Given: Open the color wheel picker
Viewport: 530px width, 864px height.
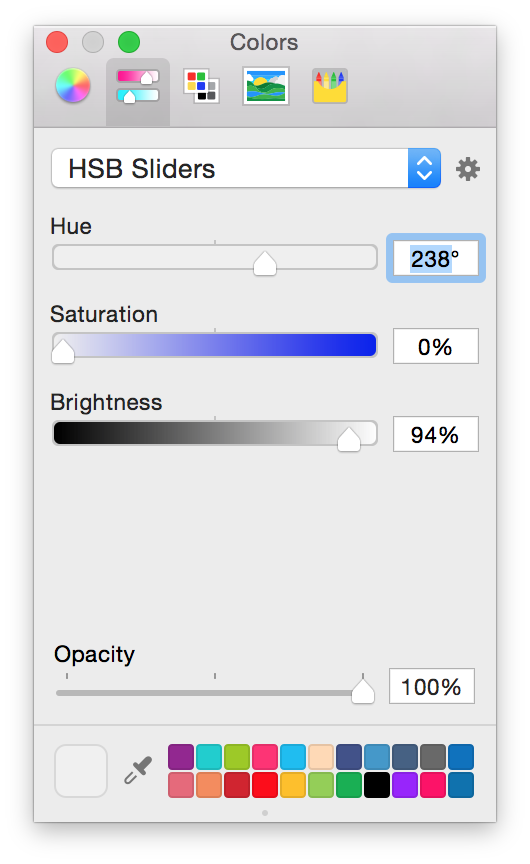Looking at the screenshot, I should click(73, 86).
